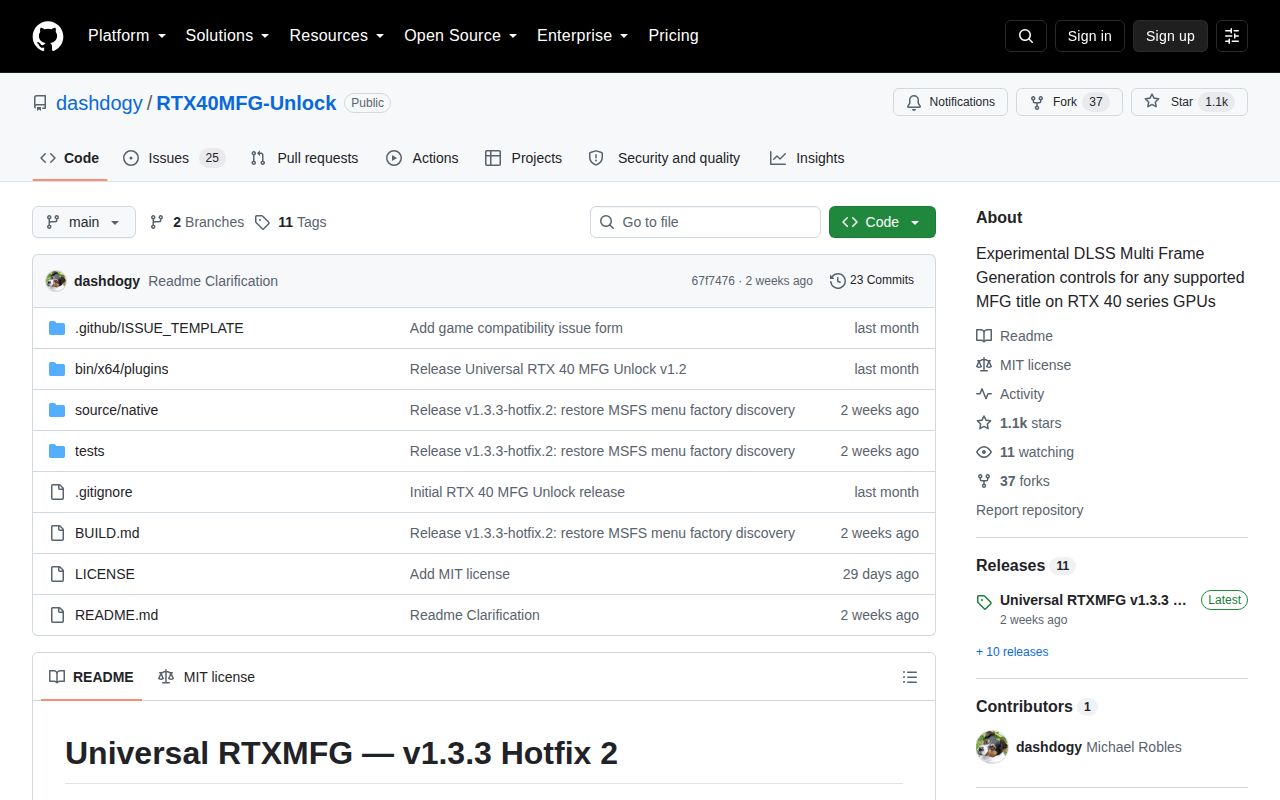1280x800 pixels.
Task: Click the Sign in button
Action: [x=1089, y=36]
